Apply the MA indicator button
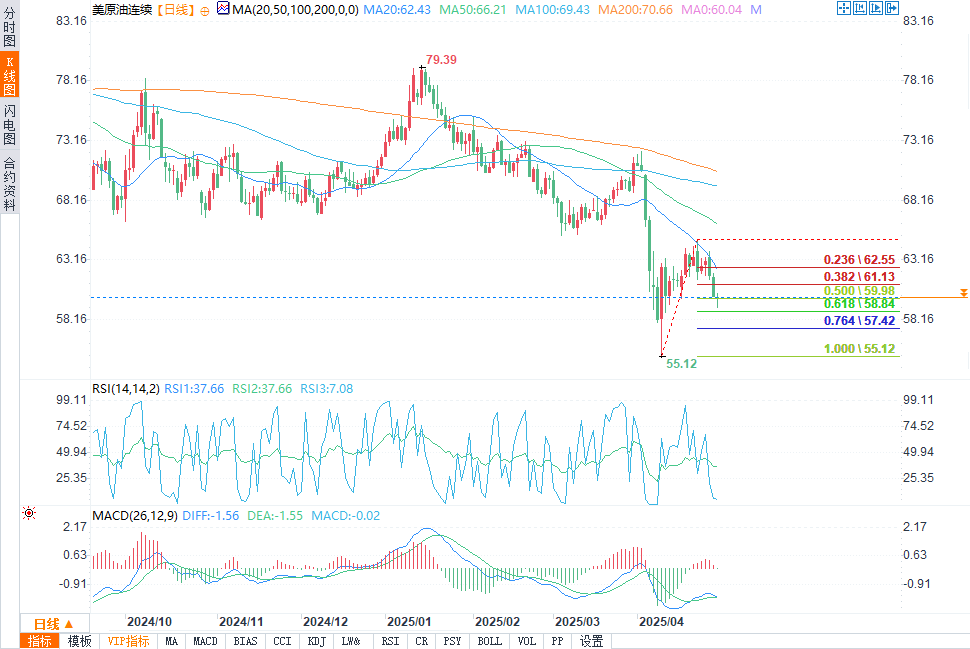This screenshot has width=970, height=649. (171, 641)
